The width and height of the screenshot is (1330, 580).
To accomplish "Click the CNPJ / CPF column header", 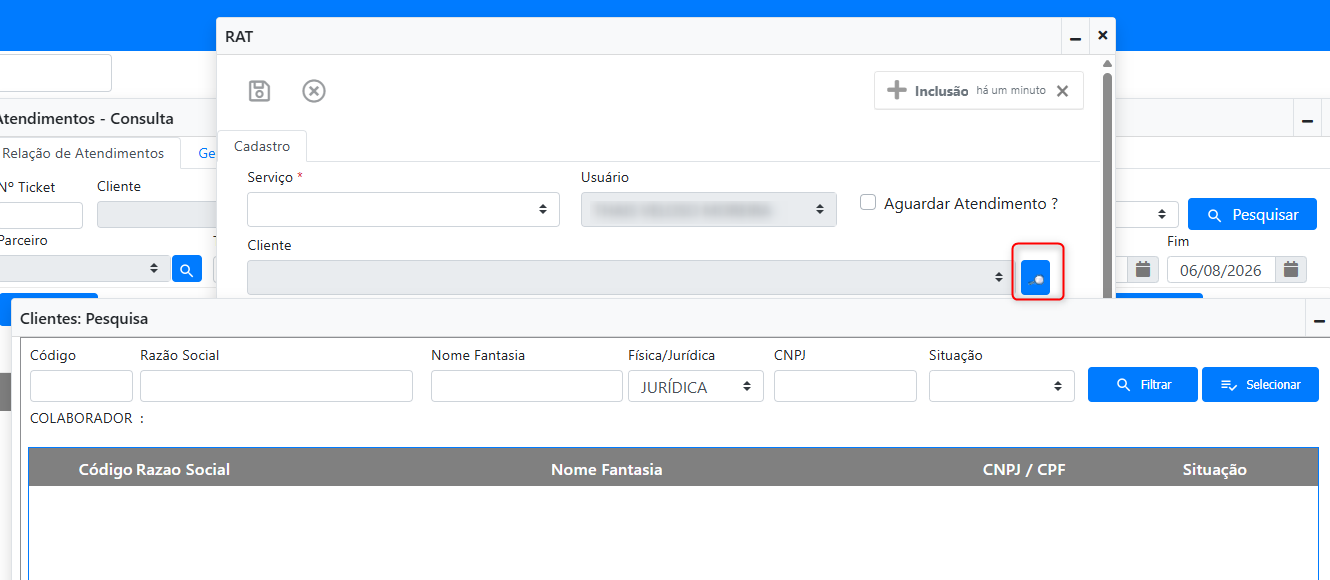I will coord(1024,469).
